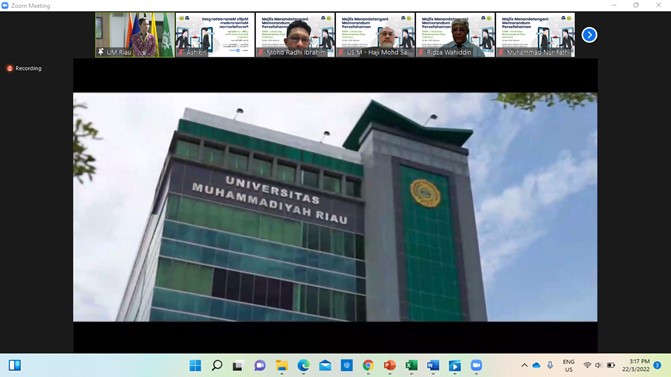671x377 pixels.
Task: Show next participants with the blue arrow
Action: 589,35
